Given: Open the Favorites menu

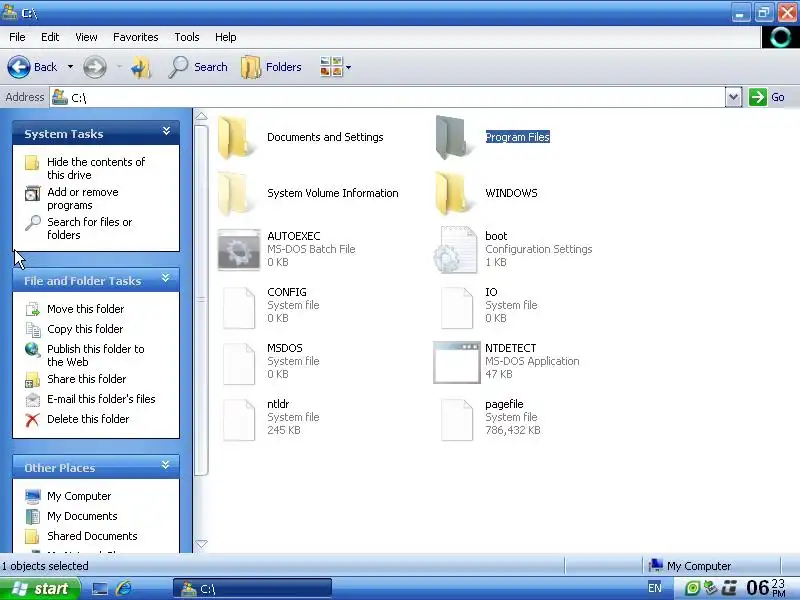Looking at the screenshot, I should pos(136,37).
